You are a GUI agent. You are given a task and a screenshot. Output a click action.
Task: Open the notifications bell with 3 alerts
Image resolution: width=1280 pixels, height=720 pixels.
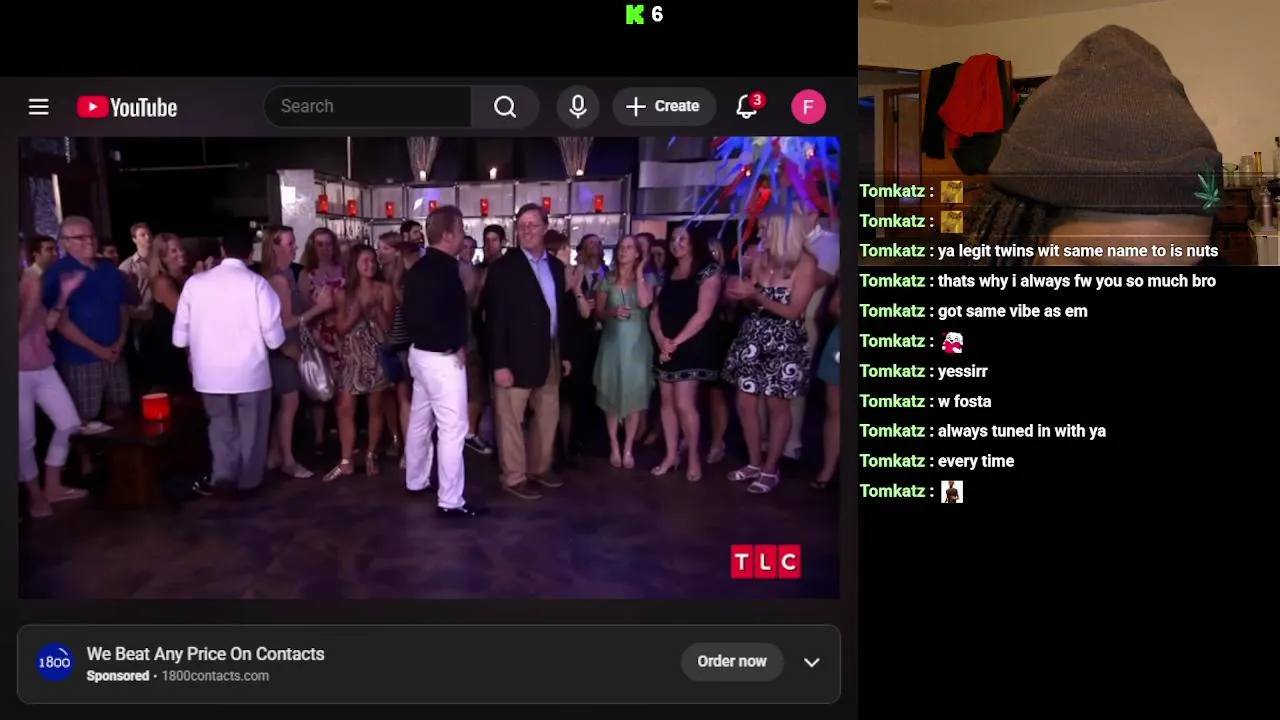(747, 106)
